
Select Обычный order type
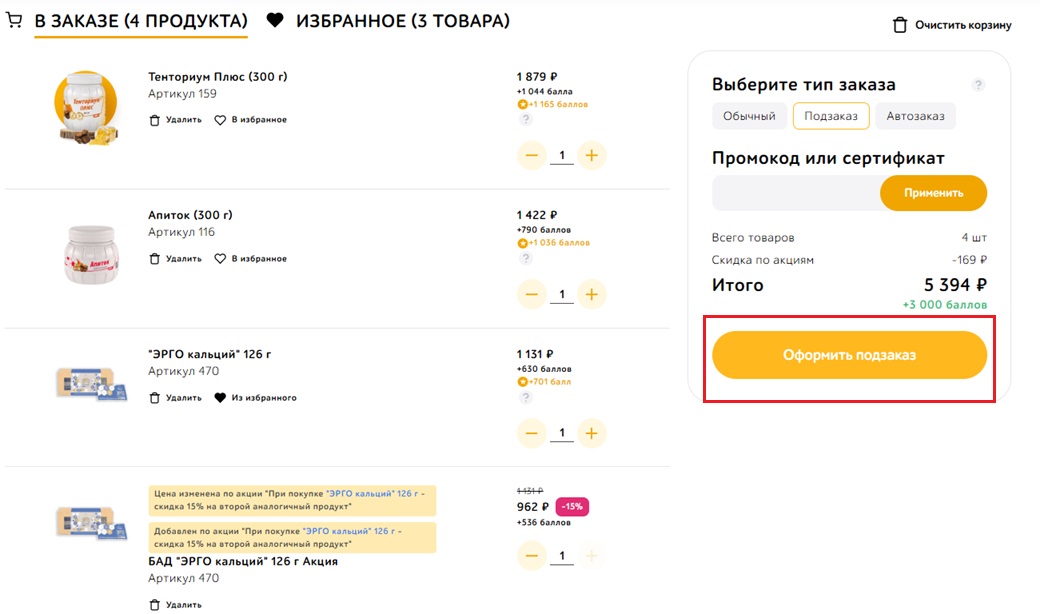pyautogui.click(x=749, y=116)
